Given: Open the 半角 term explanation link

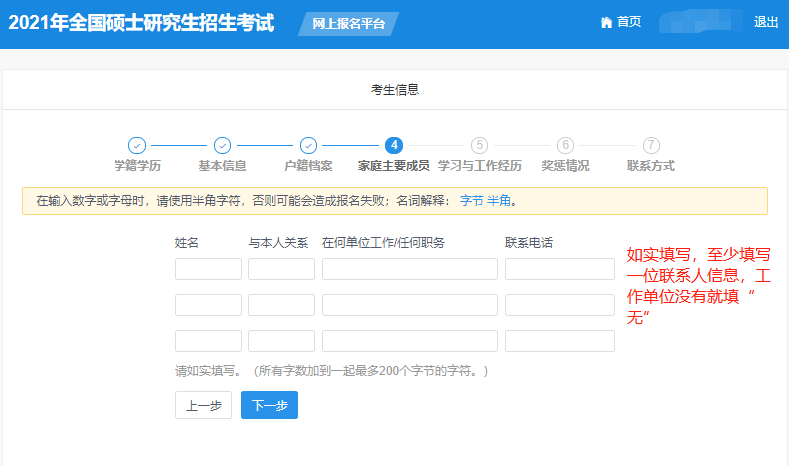Looking at the screenshot, I should click(x=499, y=201).
